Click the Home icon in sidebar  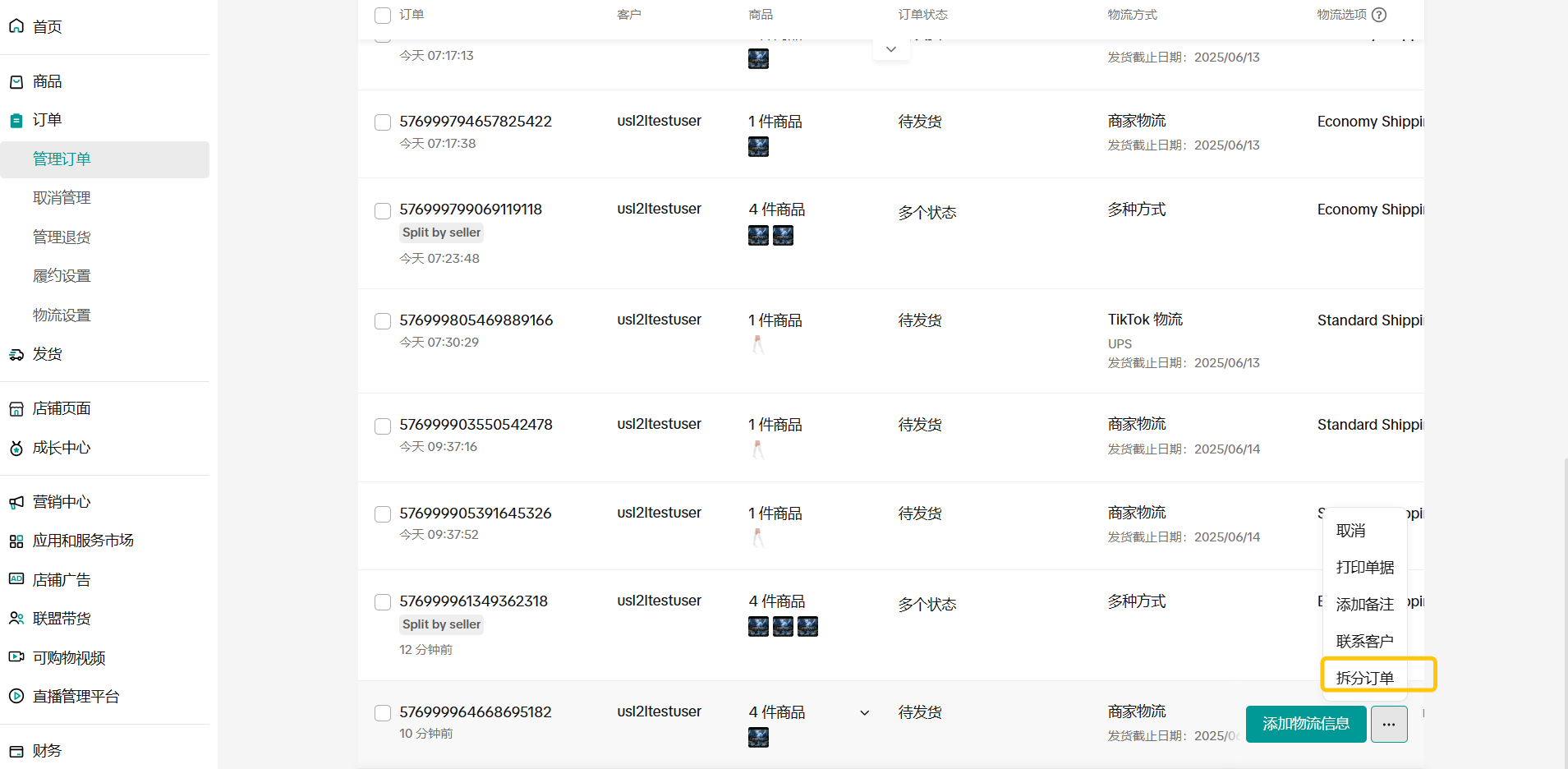coord(16,26)
